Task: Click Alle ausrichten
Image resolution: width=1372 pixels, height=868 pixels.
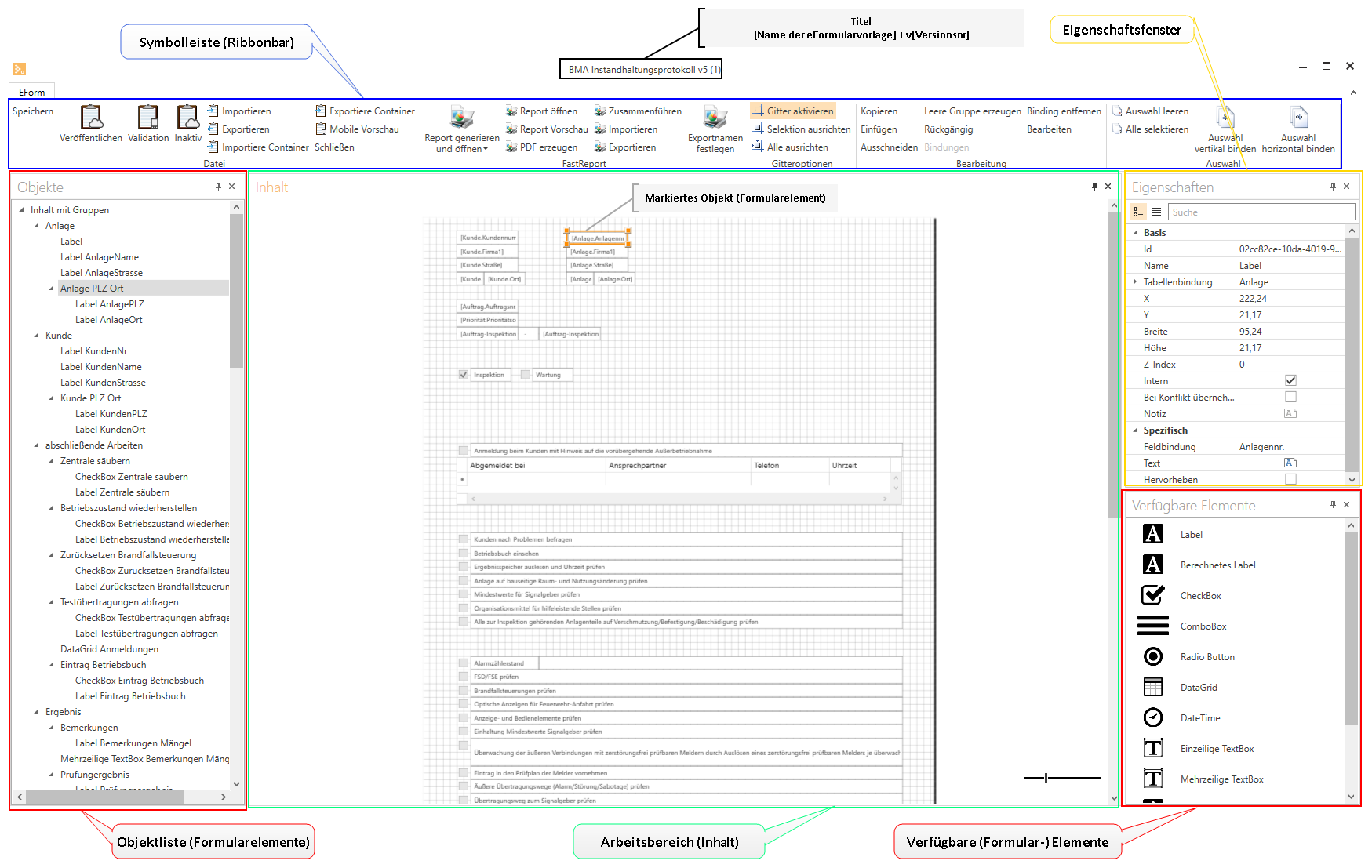Action: click(790, 147)
